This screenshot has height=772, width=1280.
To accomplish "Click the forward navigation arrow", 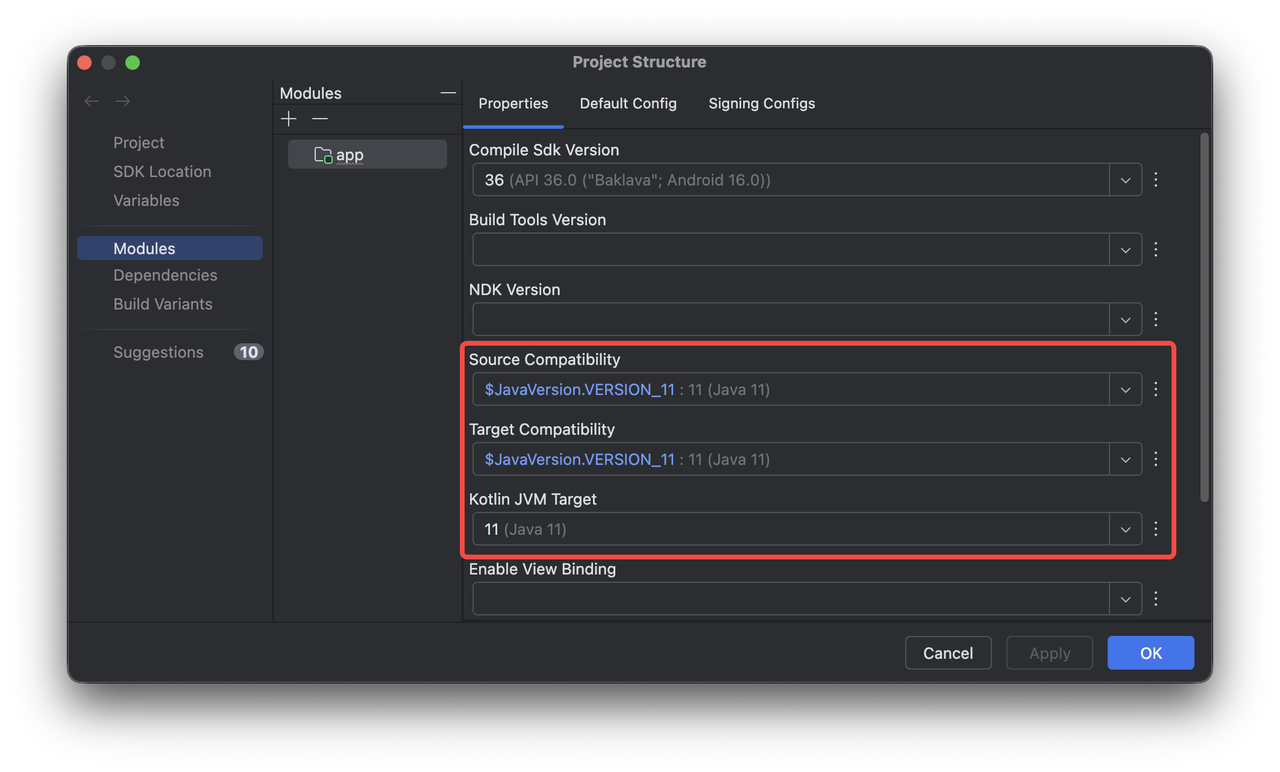I will 123,101.
